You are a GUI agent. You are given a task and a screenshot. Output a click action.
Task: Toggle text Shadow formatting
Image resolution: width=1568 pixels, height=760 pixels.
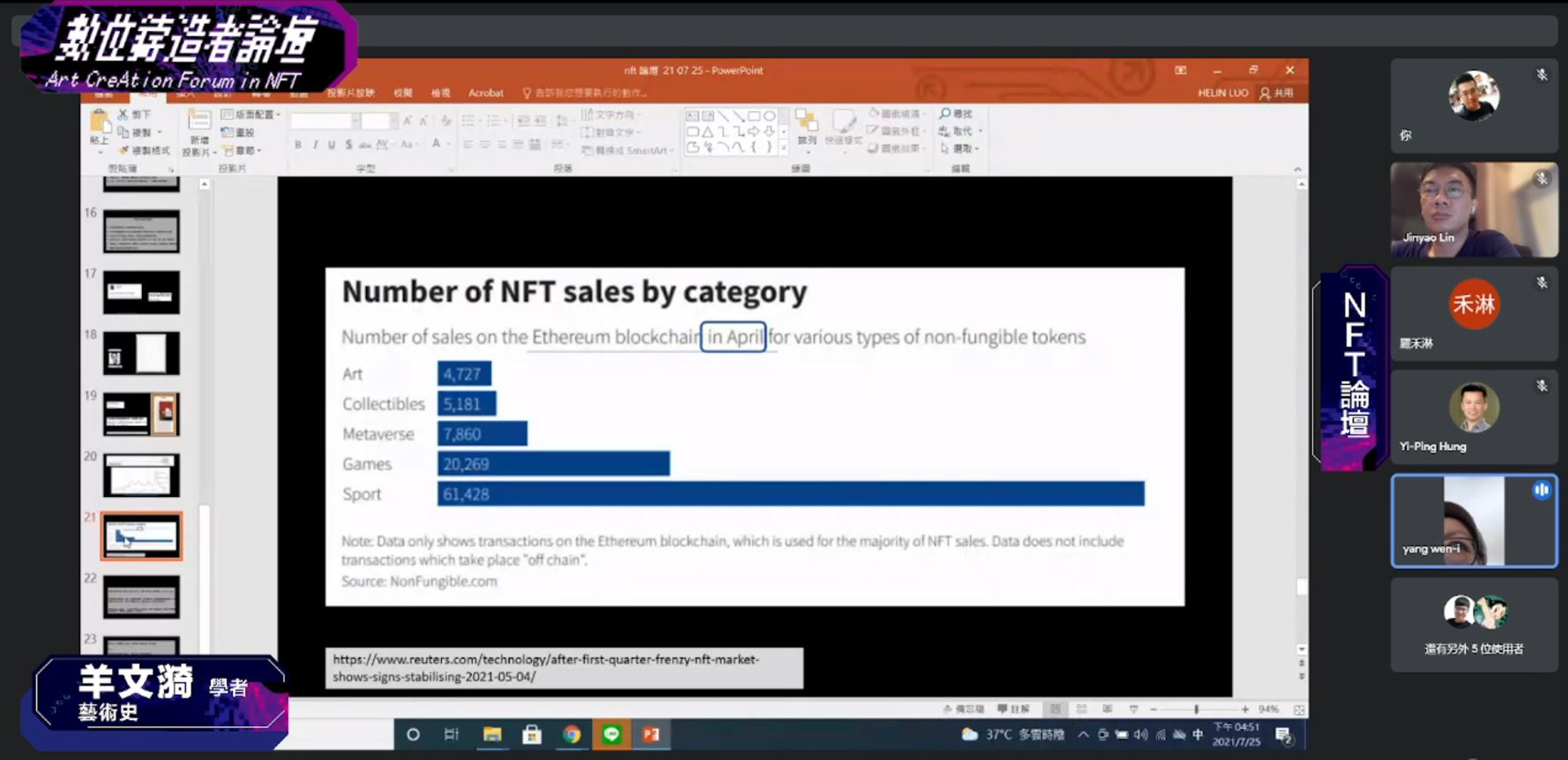pos(349,145)
